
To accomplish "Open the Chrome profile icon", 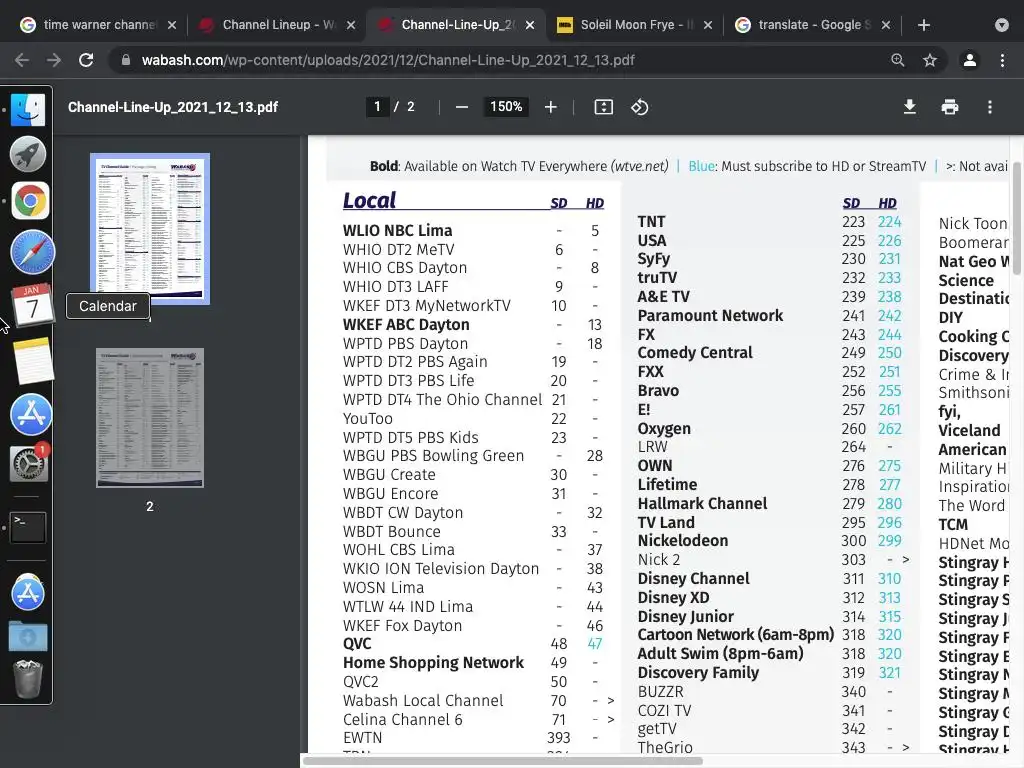I will point(970,60).
